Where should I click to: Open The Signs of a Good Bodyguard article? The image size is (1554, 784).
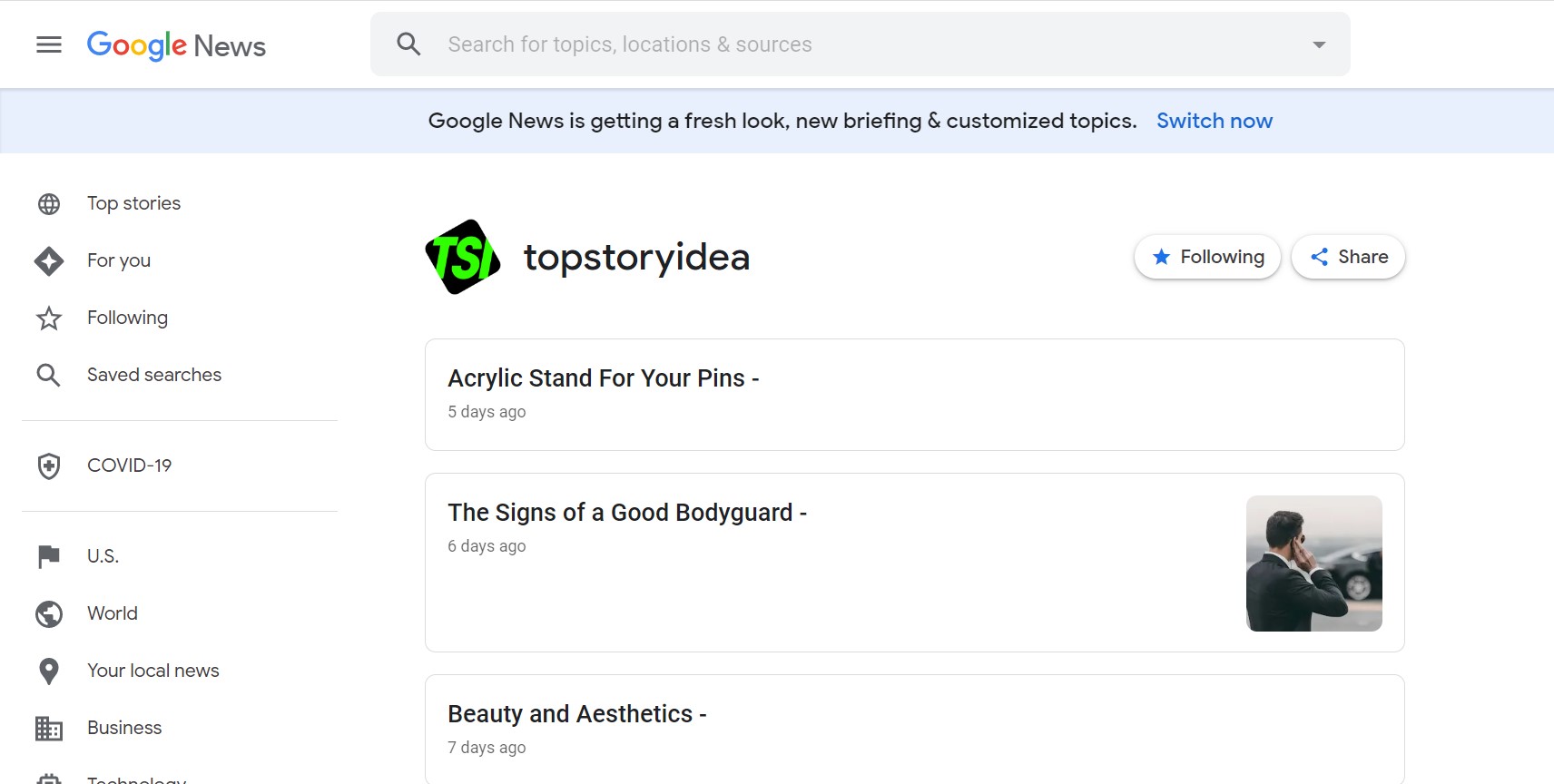click(626, 513)
